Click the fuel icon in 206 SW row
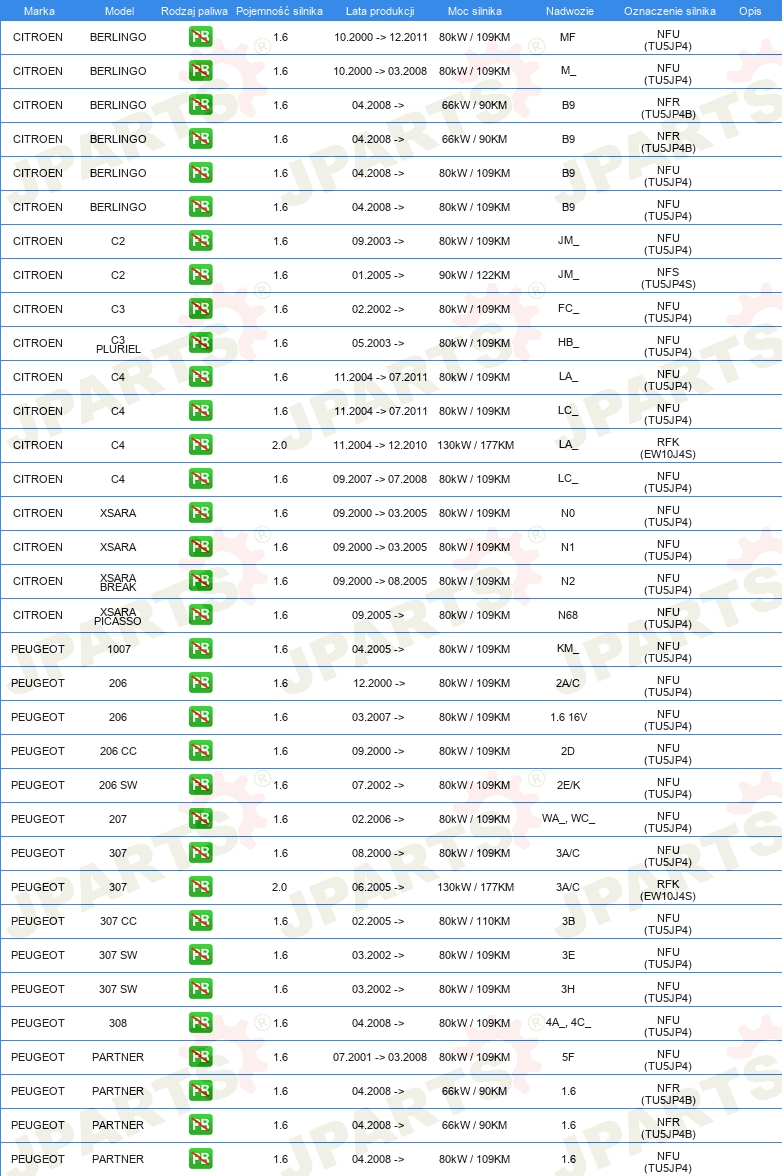This screenshot has width=782, height=1176. 200,784
